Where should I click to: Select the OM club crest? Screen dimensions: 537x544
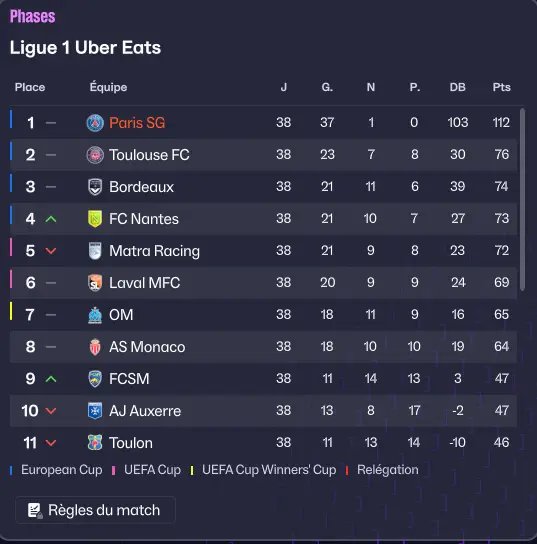click(x=95, y=315)
